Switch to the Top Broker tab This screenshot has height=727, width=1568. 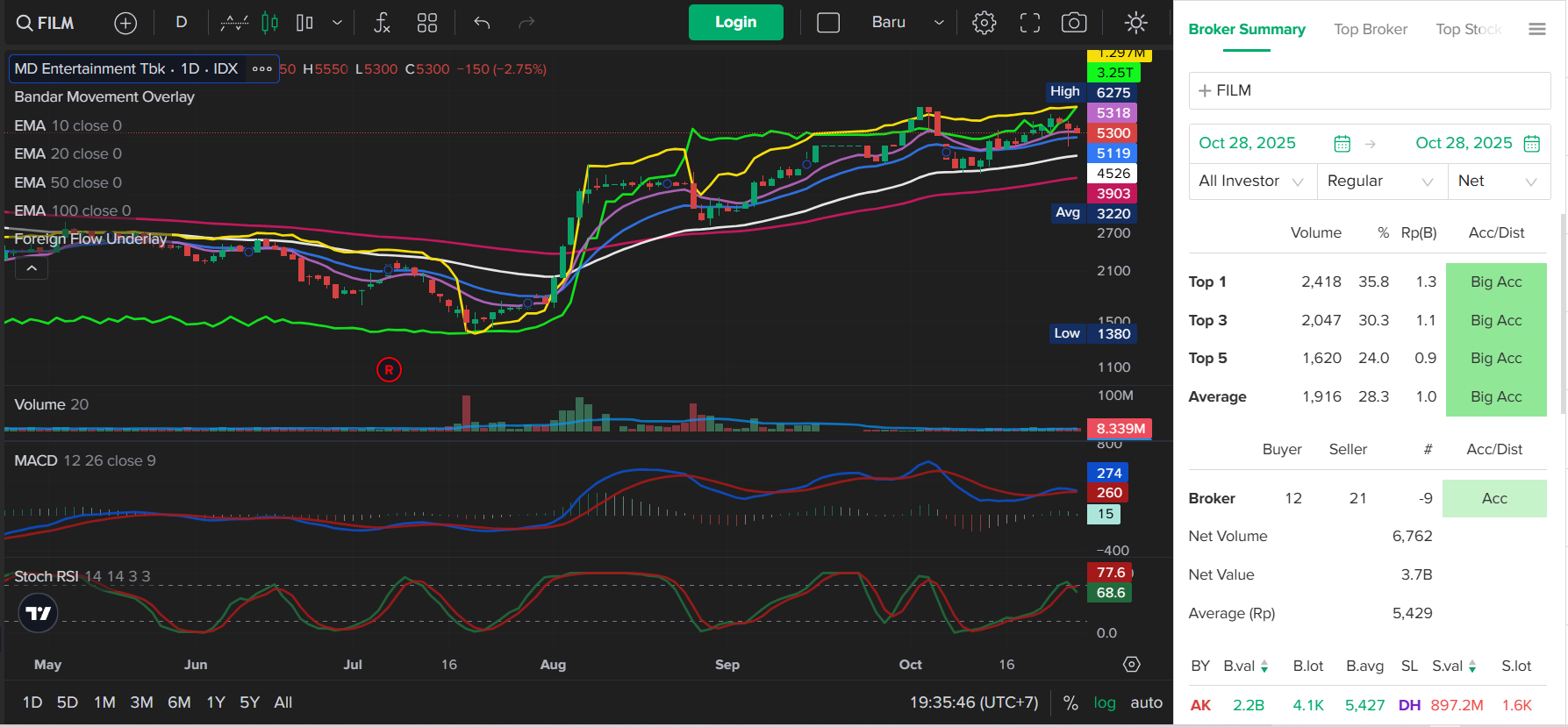point(1371,30)
